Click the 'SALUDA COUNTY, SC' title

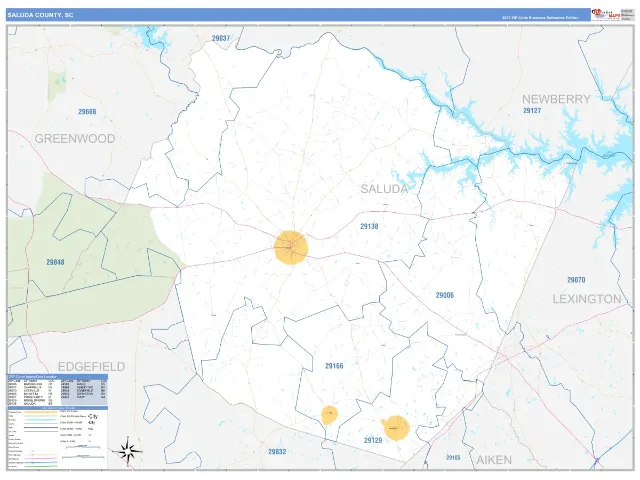pos(40,15)
